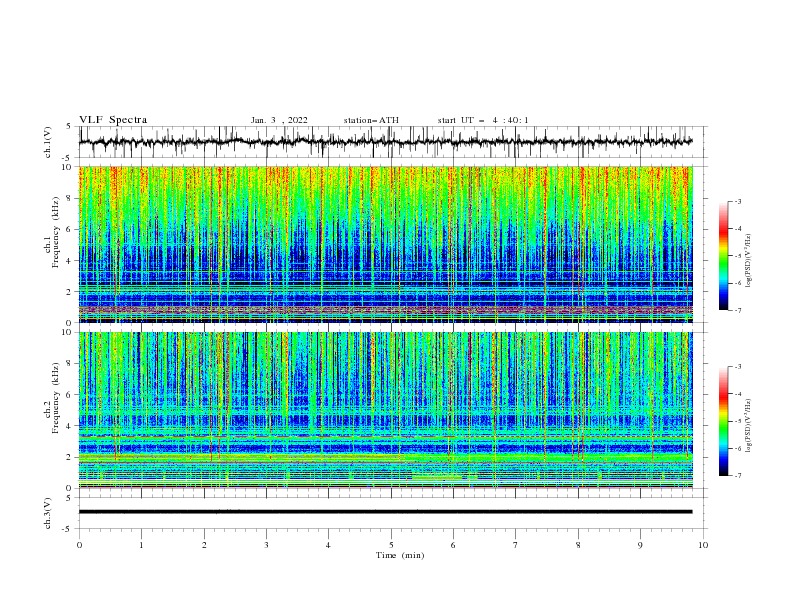Click the "-3" tick on ch.1 colorbar
The height and width of the screenshot is (612, 792).
737,201
